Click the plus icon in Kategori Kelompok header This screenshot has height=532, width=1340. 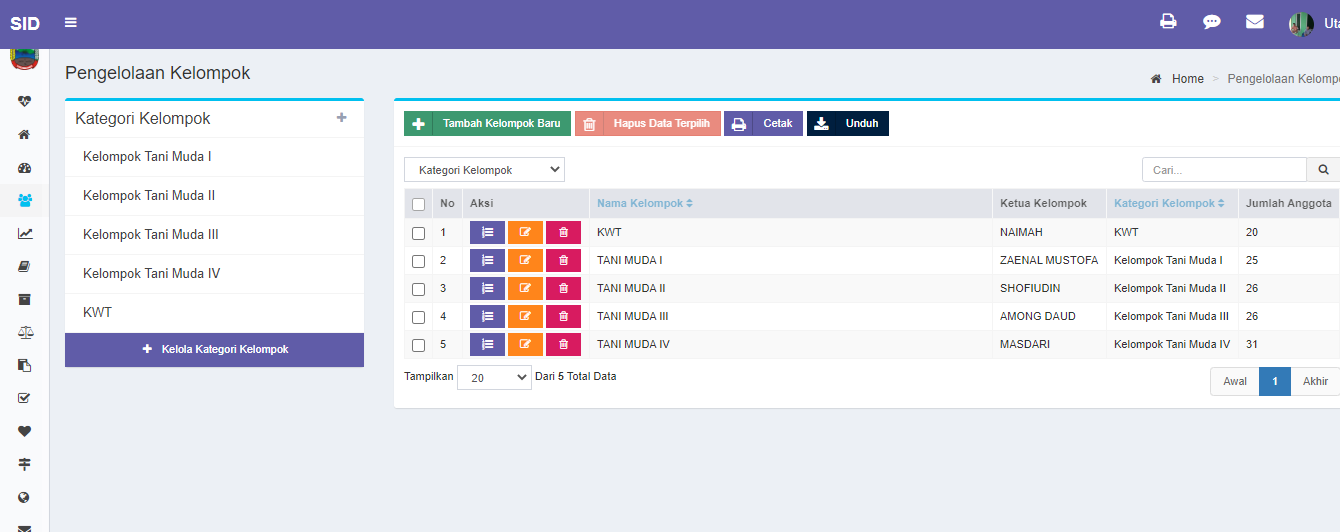point(341,118)
